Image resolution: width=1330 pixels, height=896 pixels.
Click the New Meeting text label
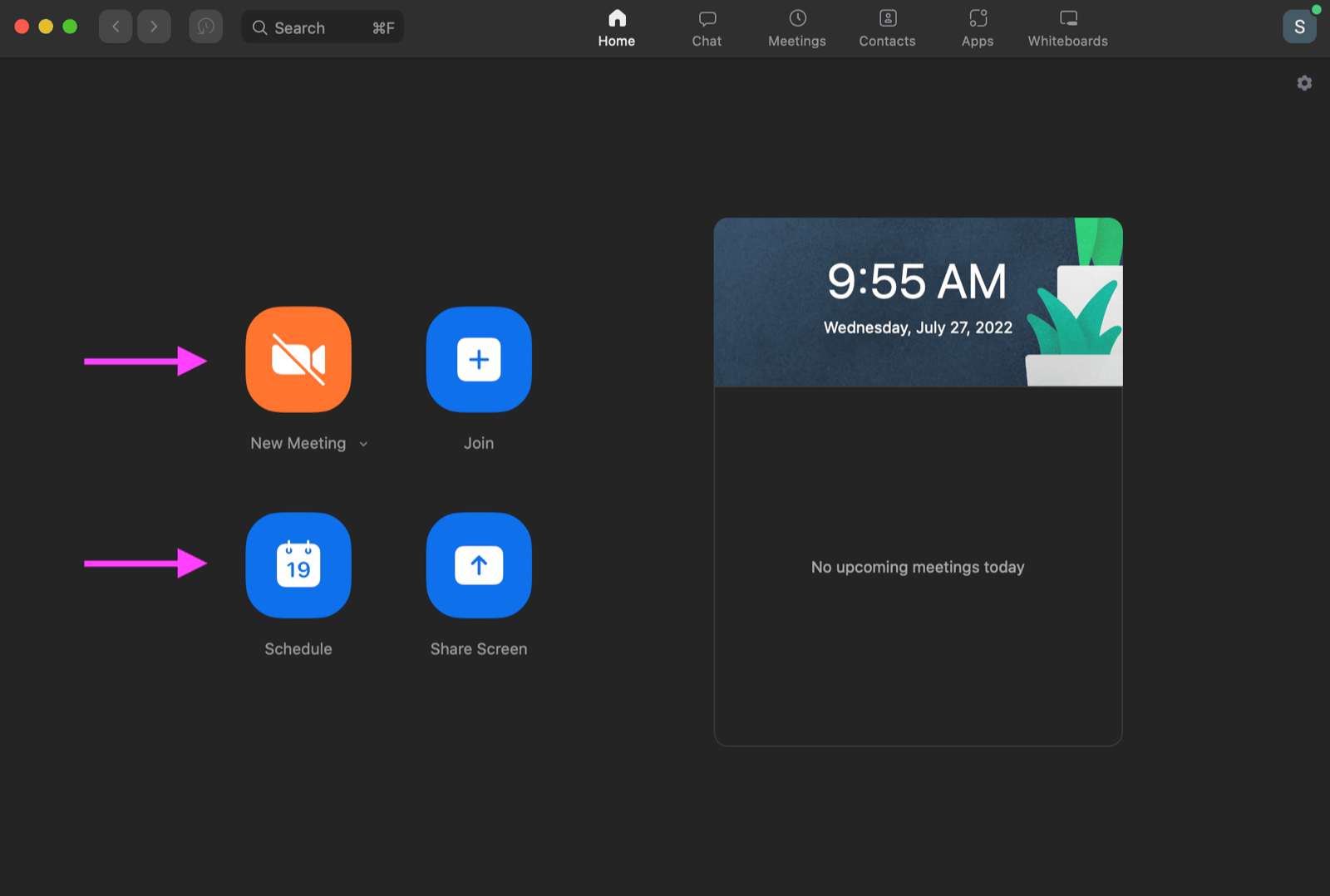click(298, 443)
